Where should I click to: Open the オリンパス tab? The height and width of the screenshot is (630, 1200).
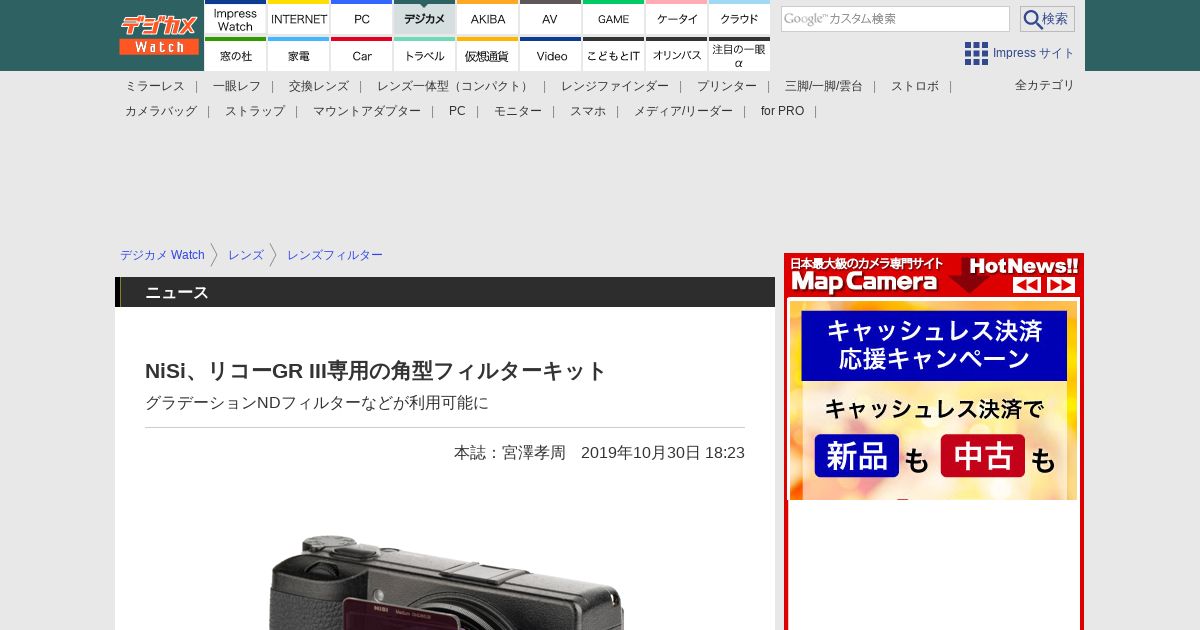[x=677, y=54]
